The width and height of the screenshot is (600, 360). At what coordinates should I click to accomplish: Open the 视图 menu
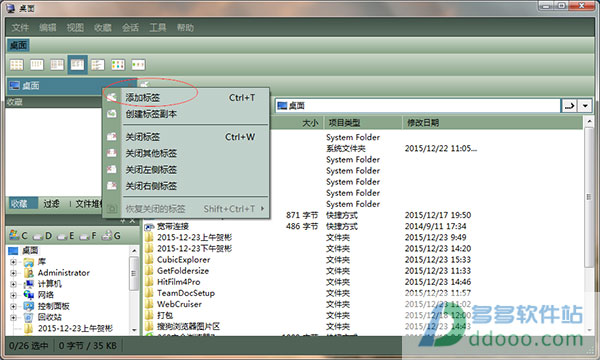(x=75, y=28)
